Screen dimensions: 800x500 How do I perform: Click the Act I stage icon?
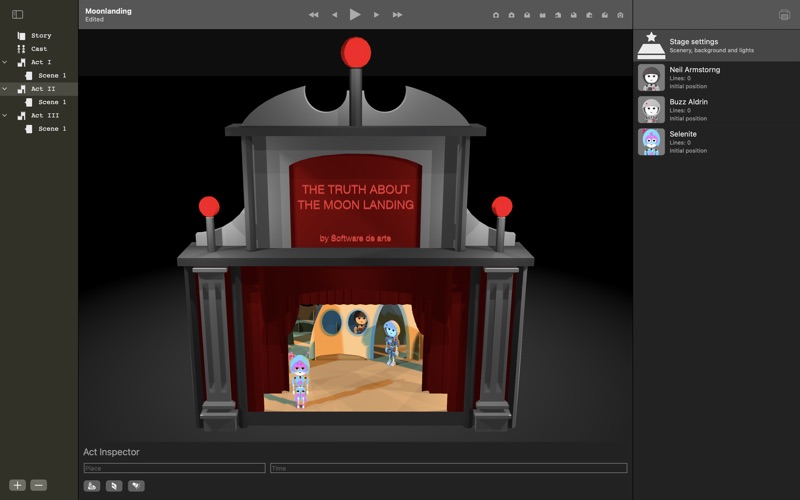21,62
